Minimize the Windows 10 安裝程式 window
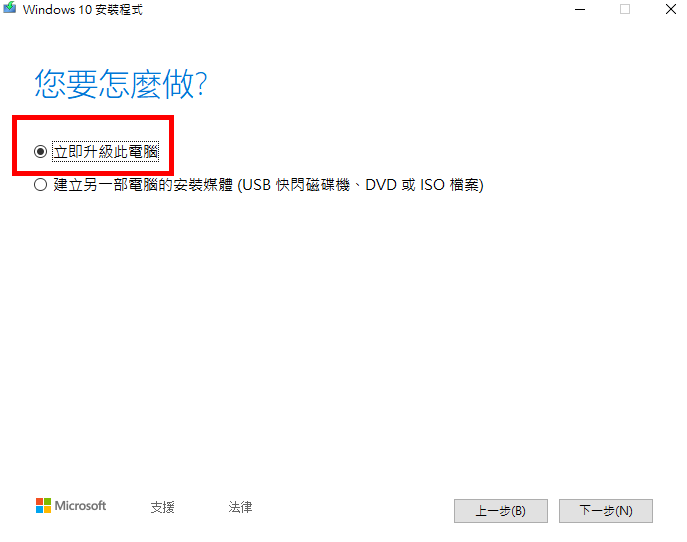This screenshot has height=542, width=687. pos(580,9)
